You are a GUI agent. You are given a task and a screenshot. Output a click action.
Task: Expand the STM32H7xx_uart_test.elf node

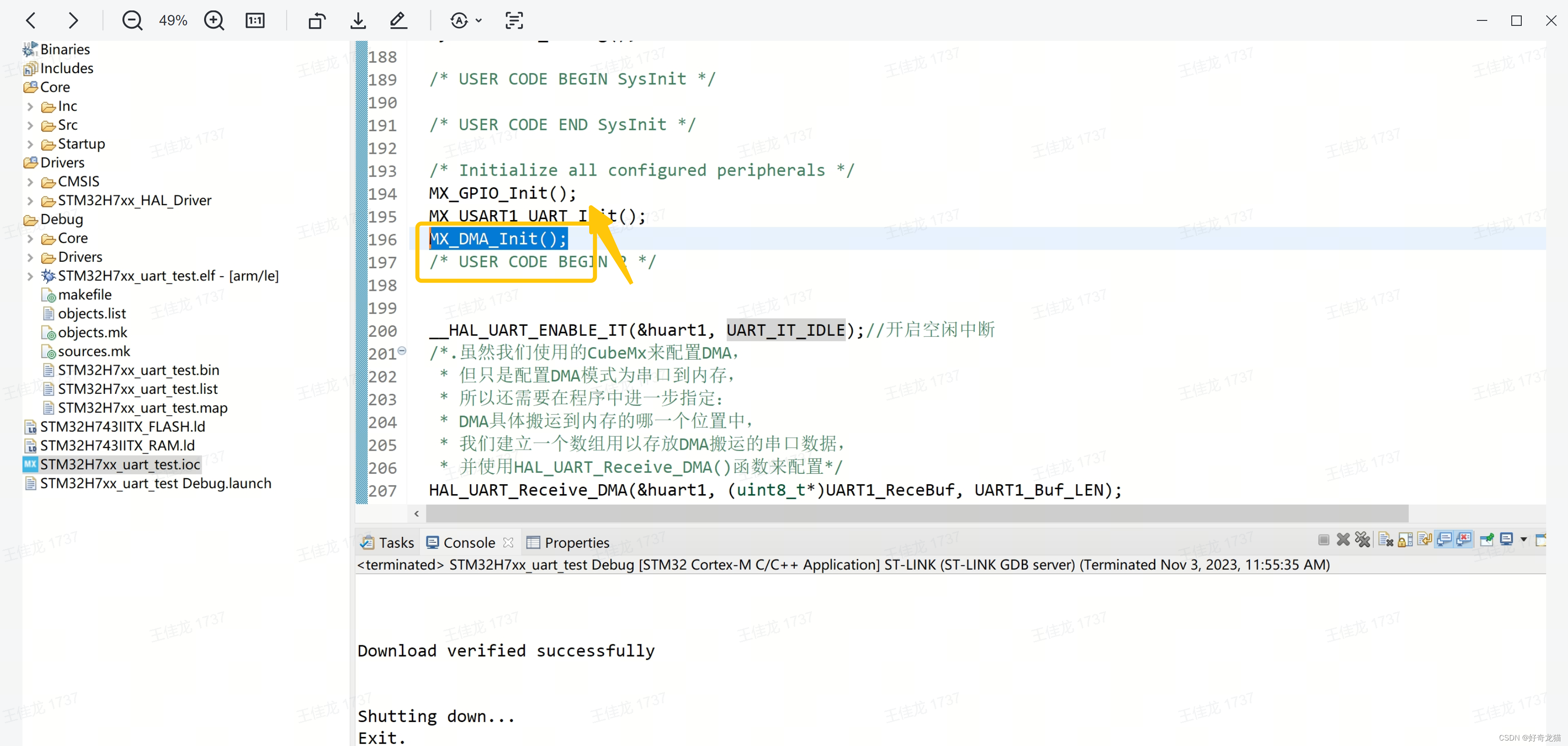pos(30,276)
